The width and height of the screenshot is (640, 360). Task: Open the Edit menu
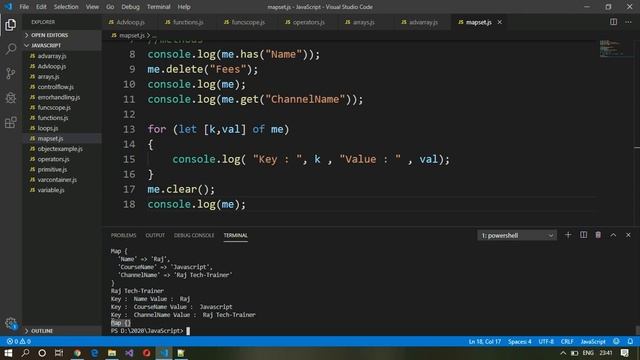(41, 7)
